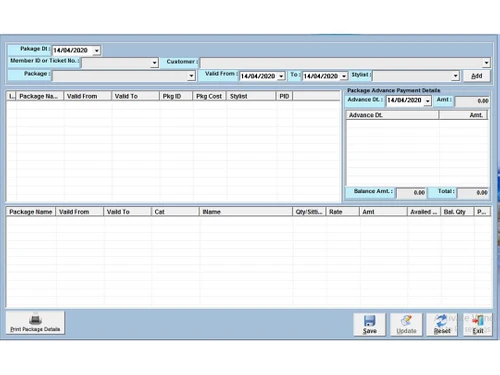Viewport: 500px width, 375px height.
Task: Click the Bal. Qty column header
Action: click(x=457, y=212)
